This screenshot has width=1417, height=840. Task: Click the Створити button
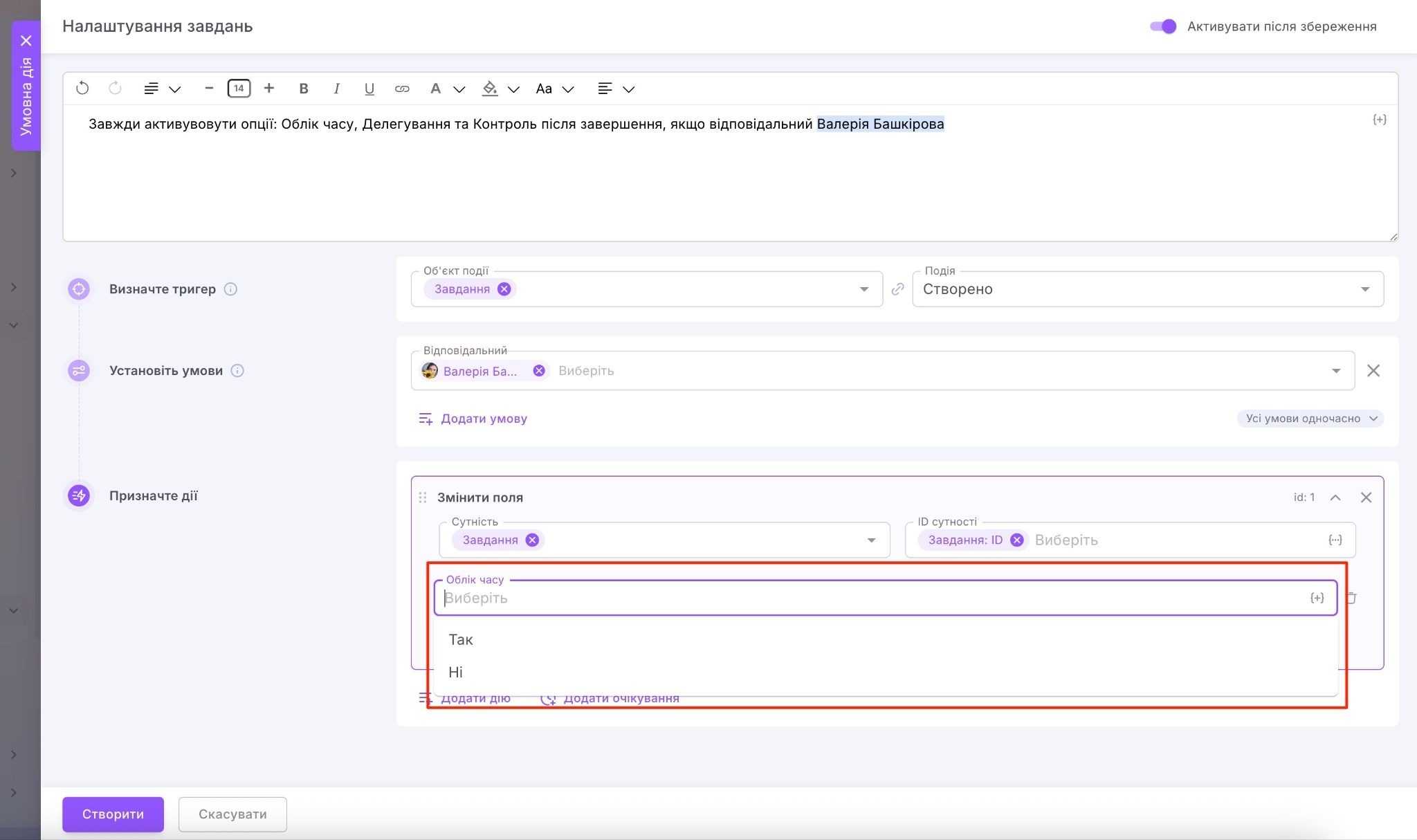(113, 814)
